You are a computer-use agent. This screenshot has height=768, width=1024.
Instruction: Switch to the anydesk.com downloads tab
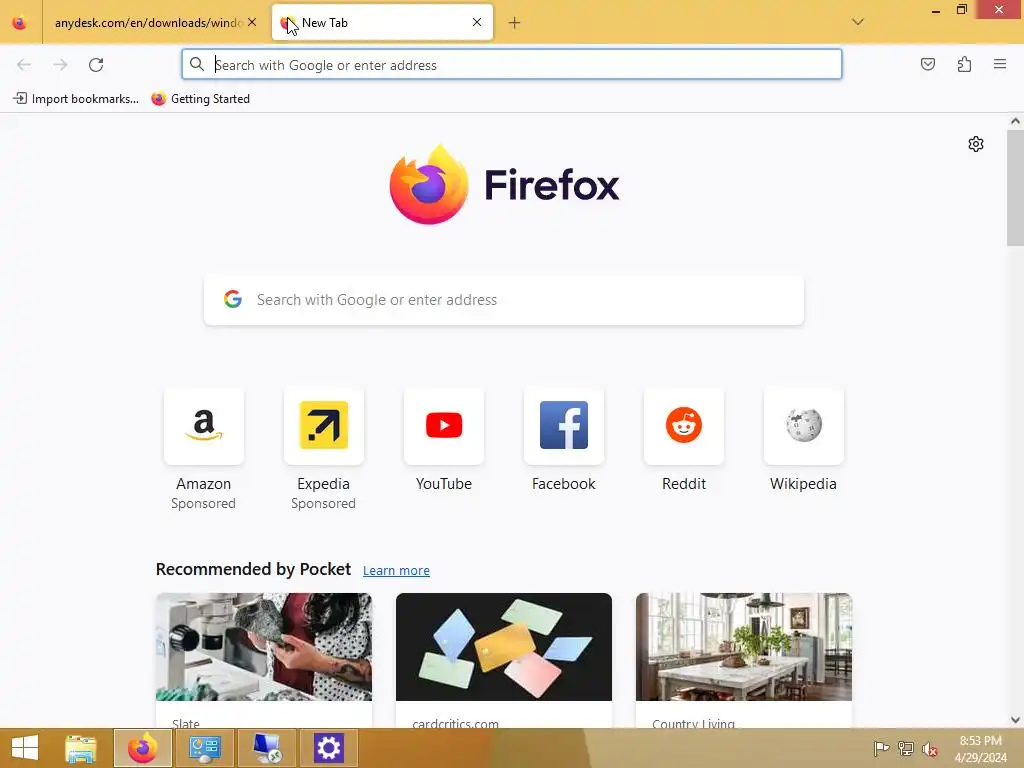[148, 23]
